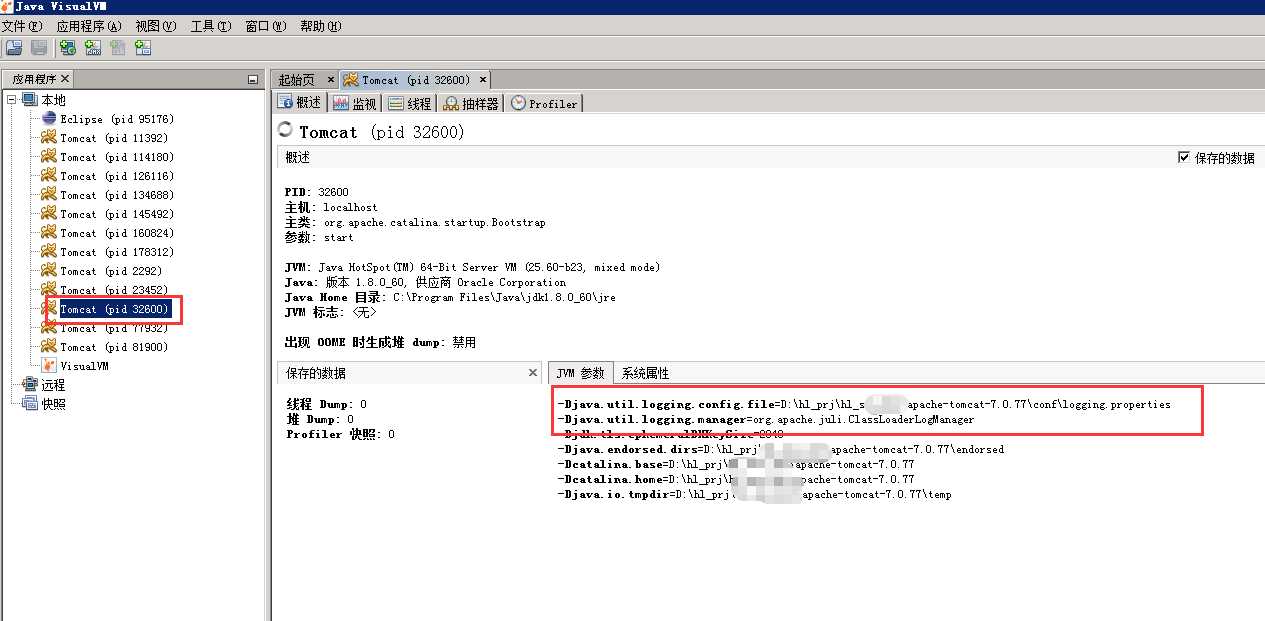Image resolution: width=1265 pixels, height=621 pixels.
Task: Close the 应用程序 panel tab
Action: pos(65,78)
